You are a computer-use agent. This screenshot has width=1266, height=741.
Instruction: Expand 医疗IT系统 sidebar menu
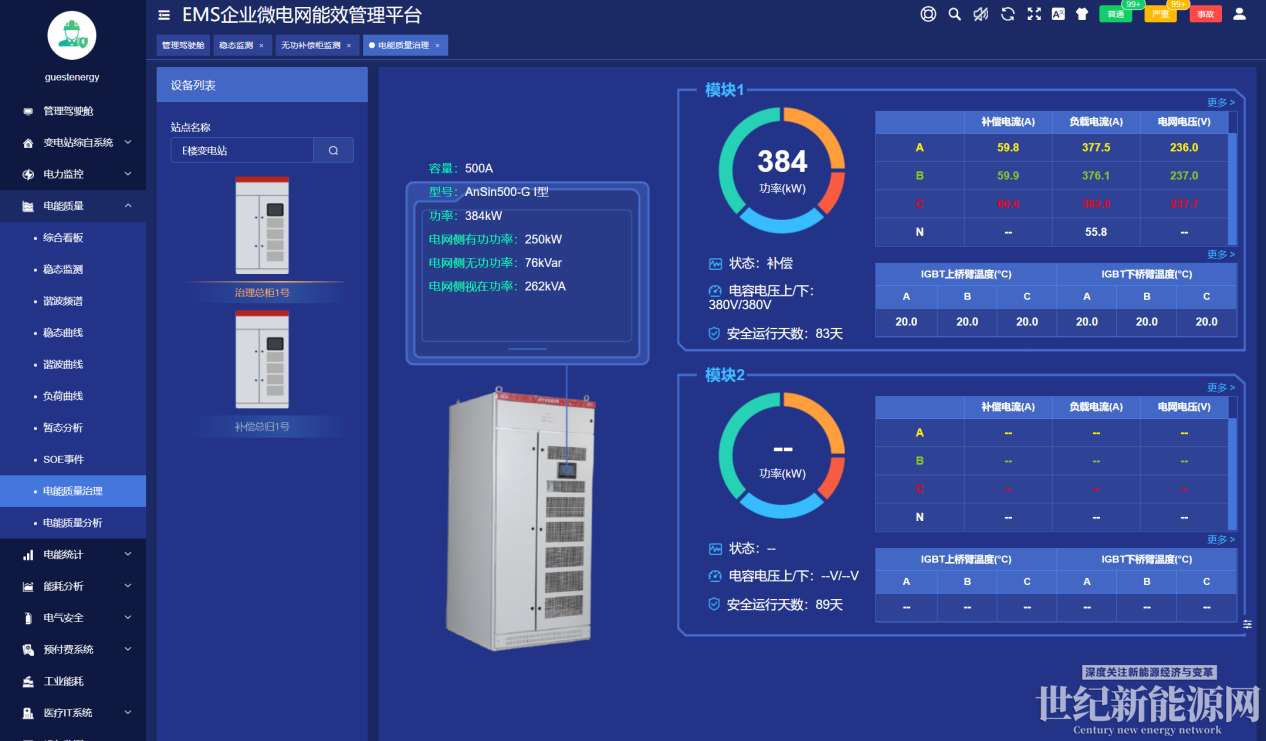point(73,713)
